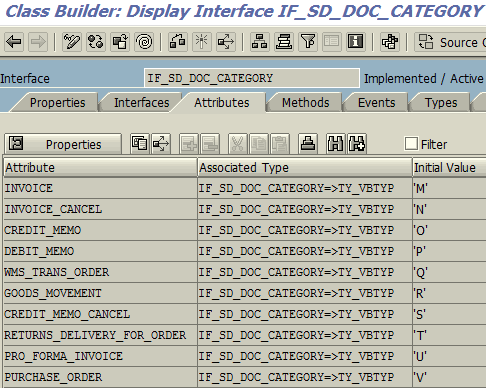Click the where-used arrow icon in the attributes toolbar
The height and width of the screenshot is (388, 486).
pos(161,144)
